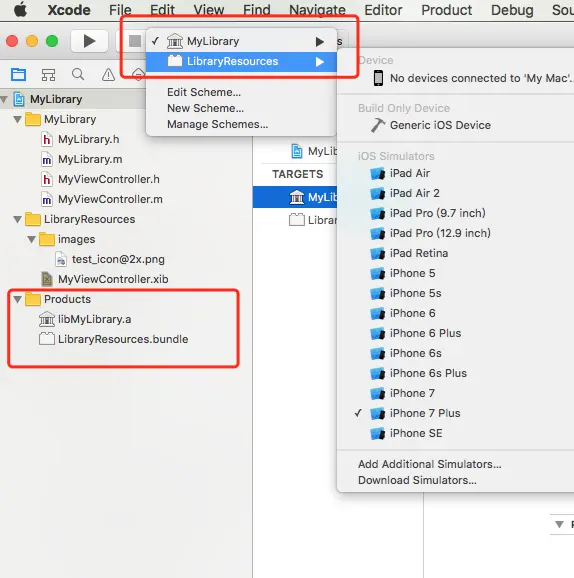Screen dimensions: 574x578
Task: Click the LibraryResources.bundle icon
Action: (x=47, y=339)
